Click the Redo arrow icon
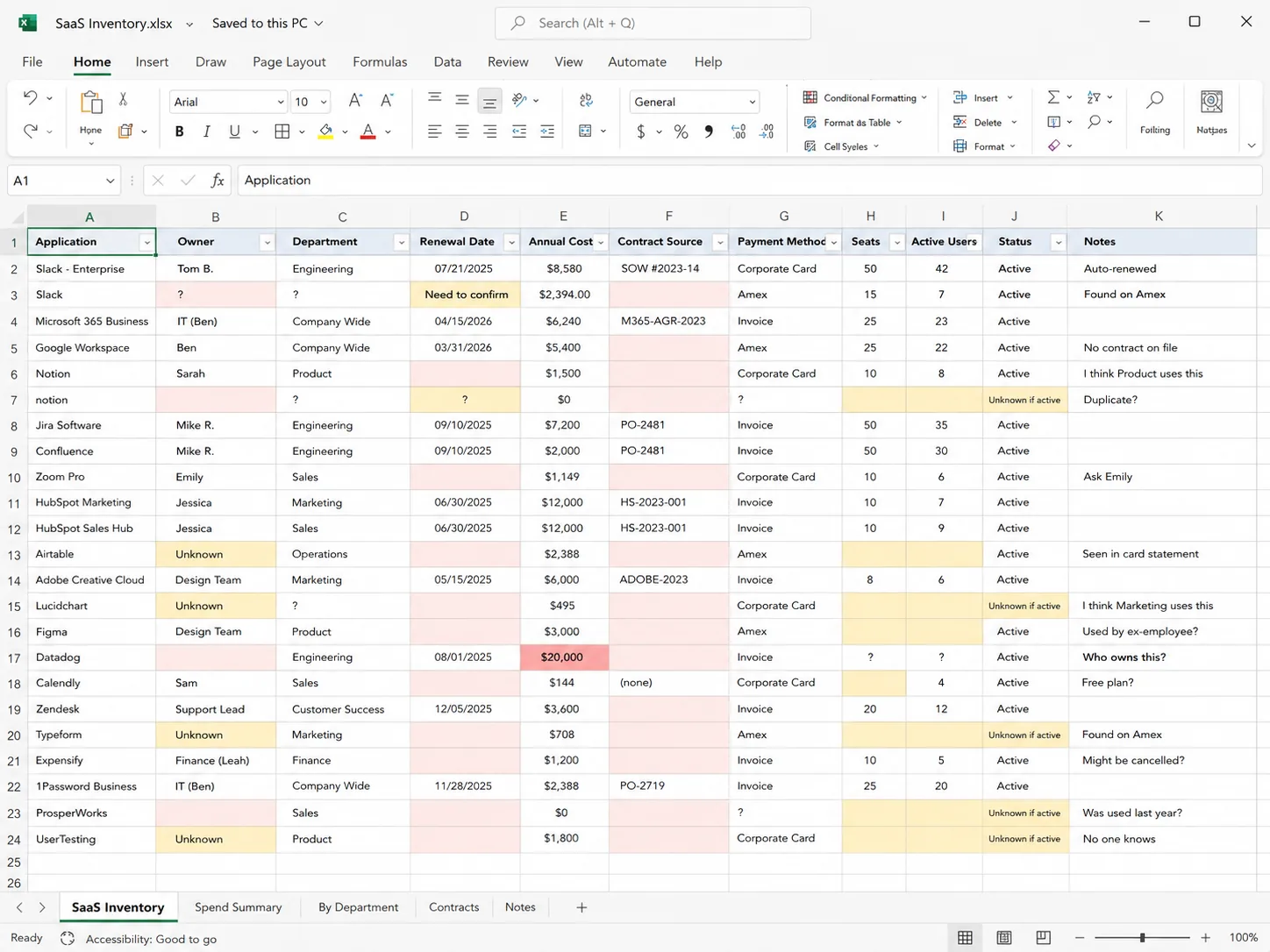Screen dimensions: 1270x952 [30, 131]
